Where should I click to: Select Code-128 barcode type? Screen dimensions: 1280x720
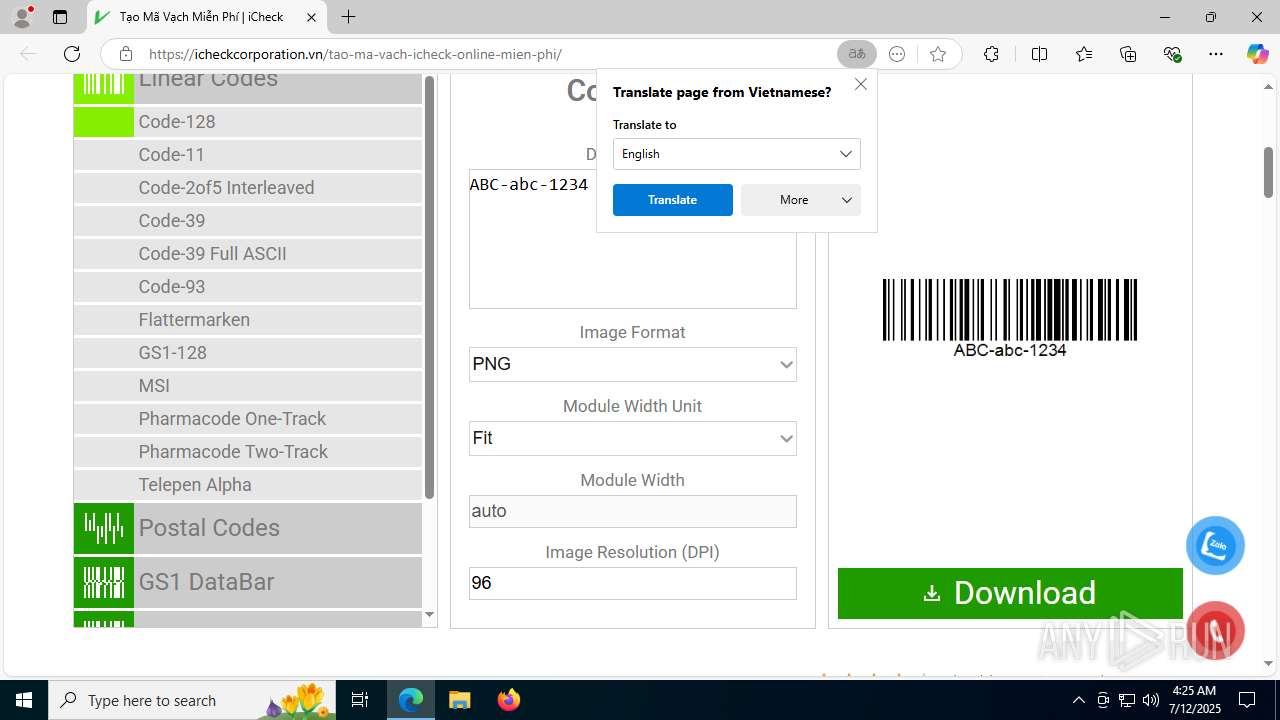click(248, 122)
